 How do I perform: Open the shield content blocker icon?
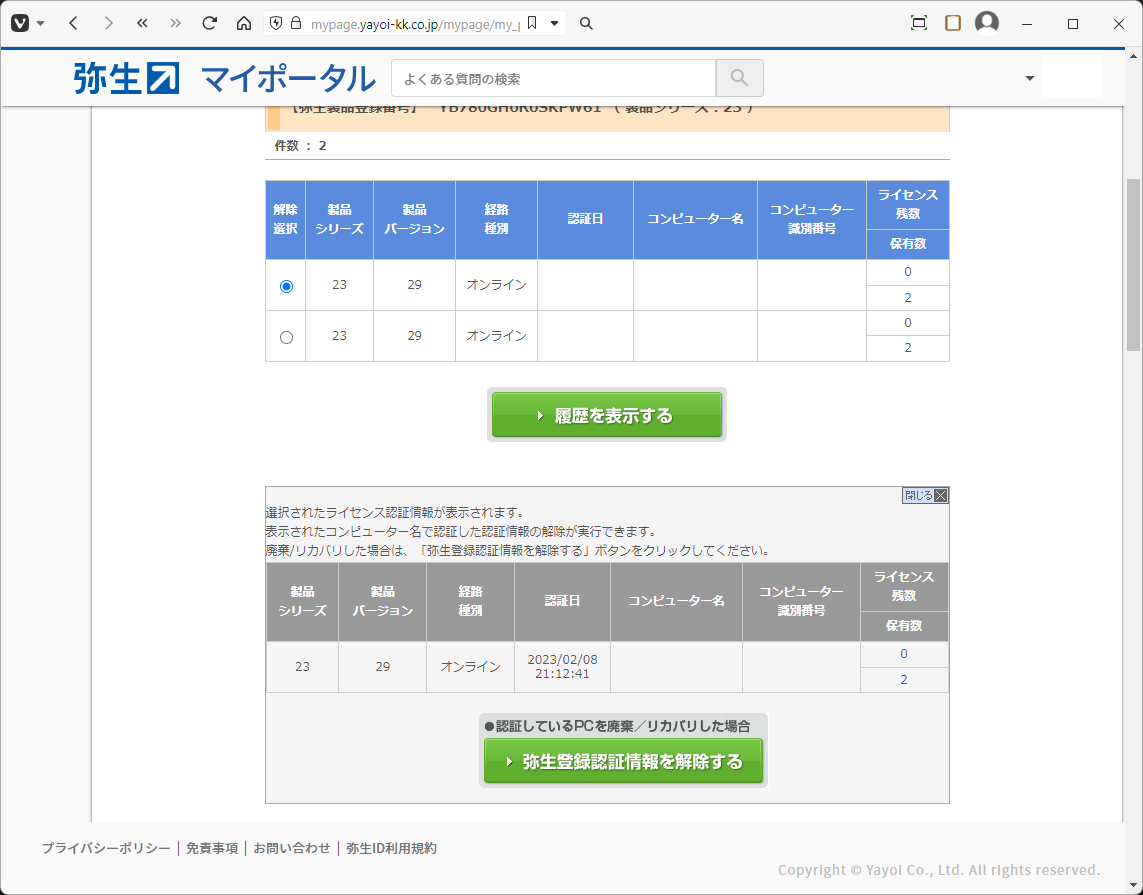(x=276, y=23)
